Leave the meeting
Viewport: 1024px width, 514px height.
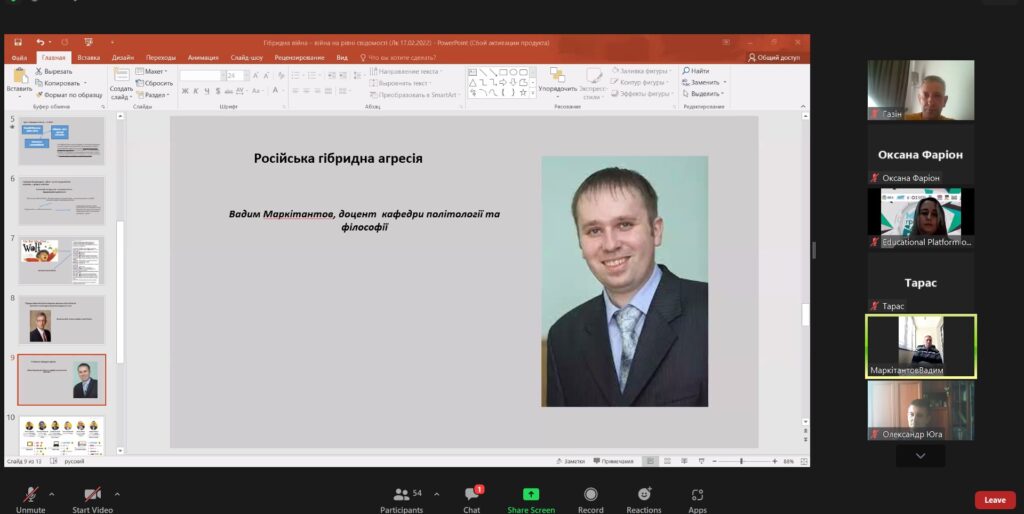click(994, 500)
